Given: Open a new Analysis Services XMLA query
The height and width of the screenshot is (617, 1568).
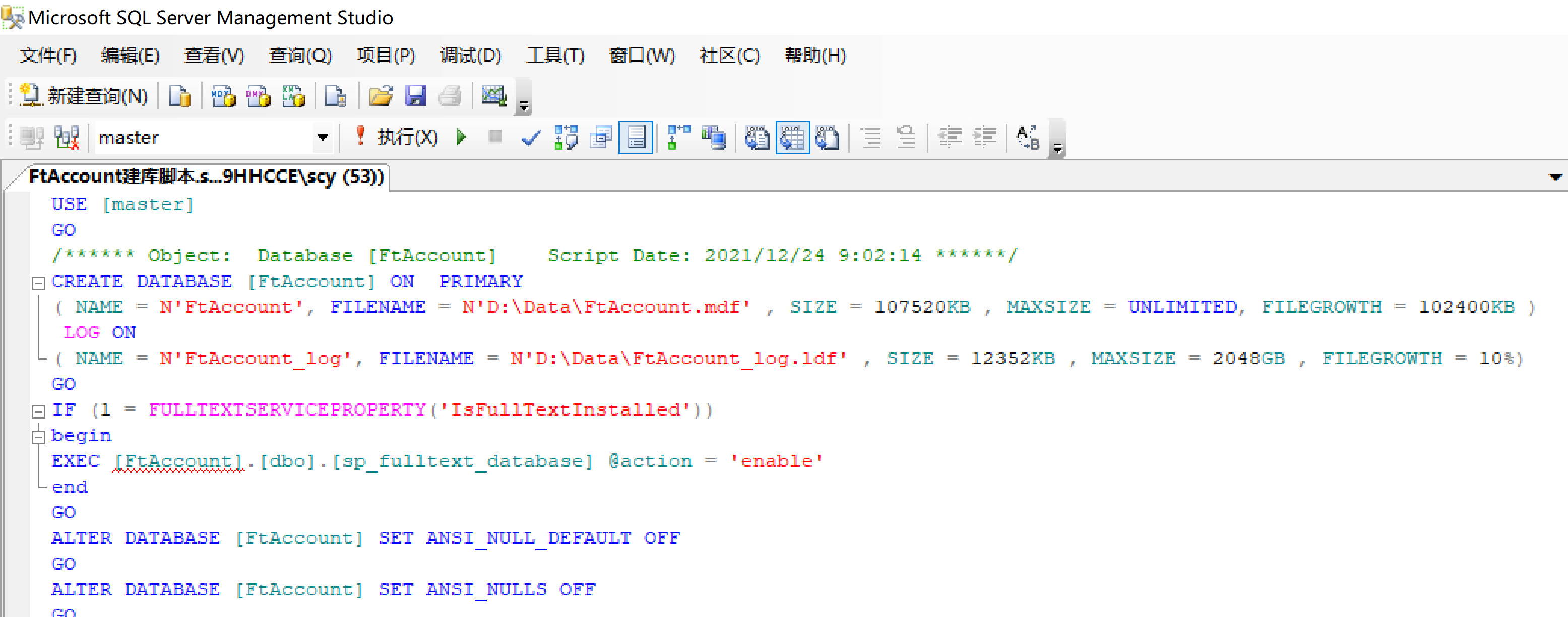Looking at the screenshot, I should point(293,96).
